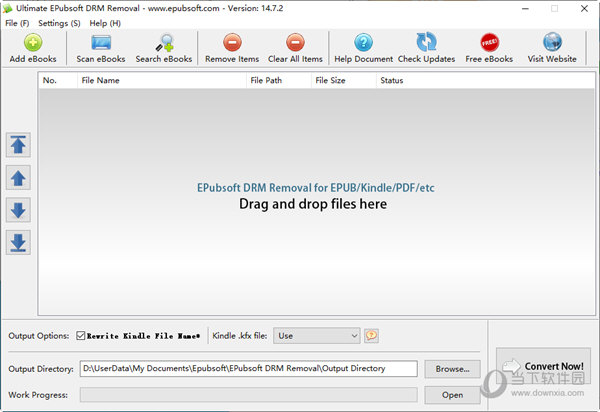This screenshot has width=600, height=412.
Task: Open the File (F) menu
Action: pyautogui.click(x=17, y=23)
